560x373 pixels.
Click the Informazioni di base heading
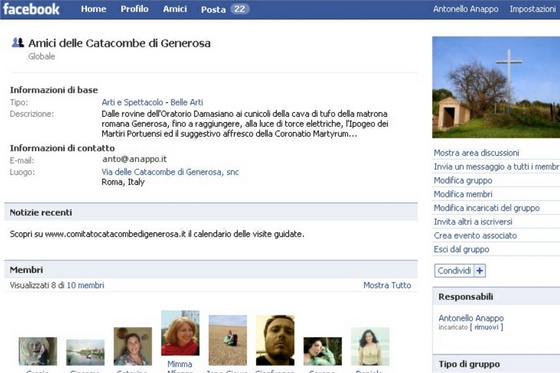point(54,90)
